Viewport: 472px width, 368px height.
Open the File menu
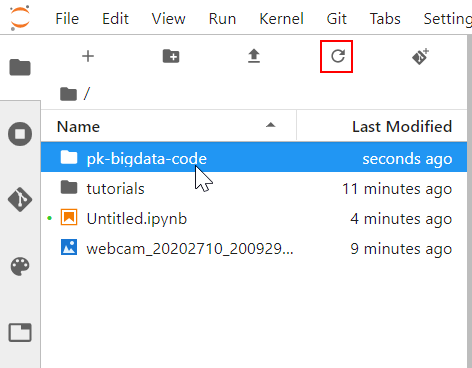pyautogui.click(x=67, y=19)
